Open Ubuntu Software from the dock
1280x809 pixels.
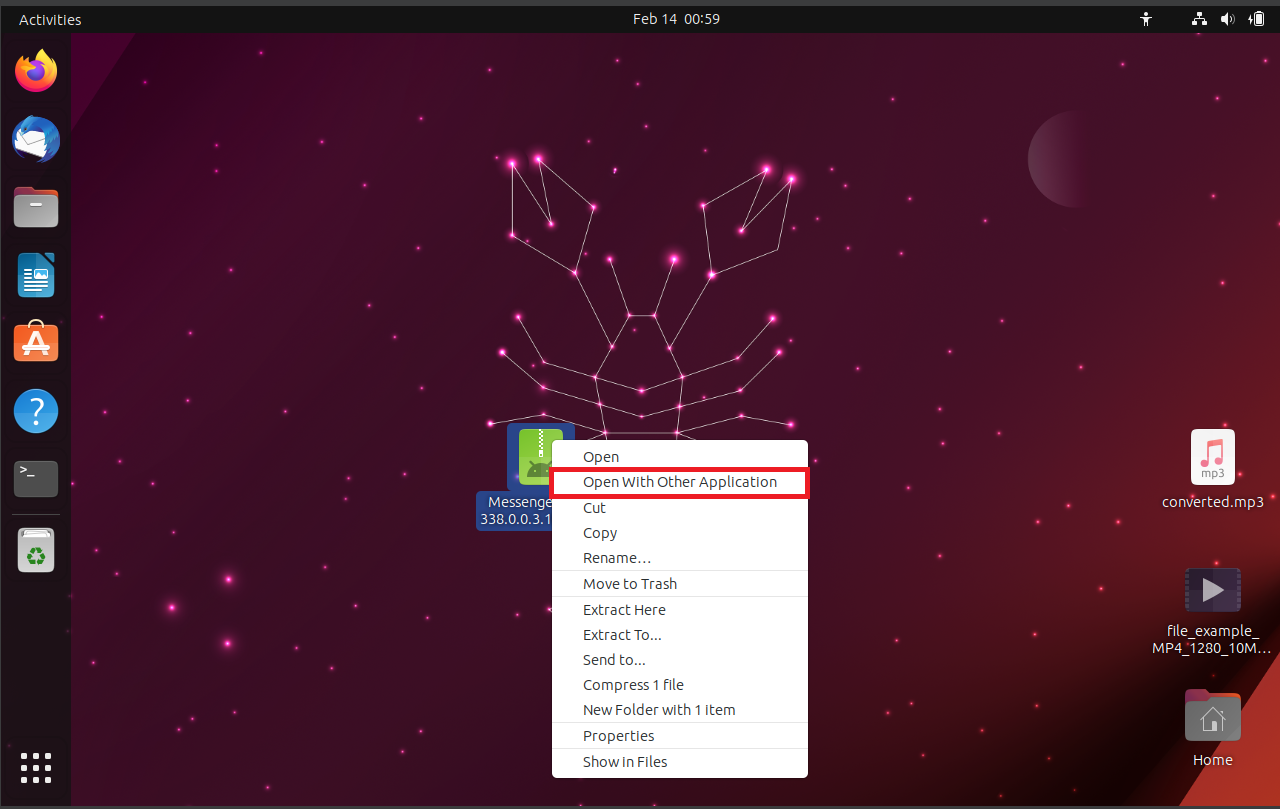tap(36, 342)
